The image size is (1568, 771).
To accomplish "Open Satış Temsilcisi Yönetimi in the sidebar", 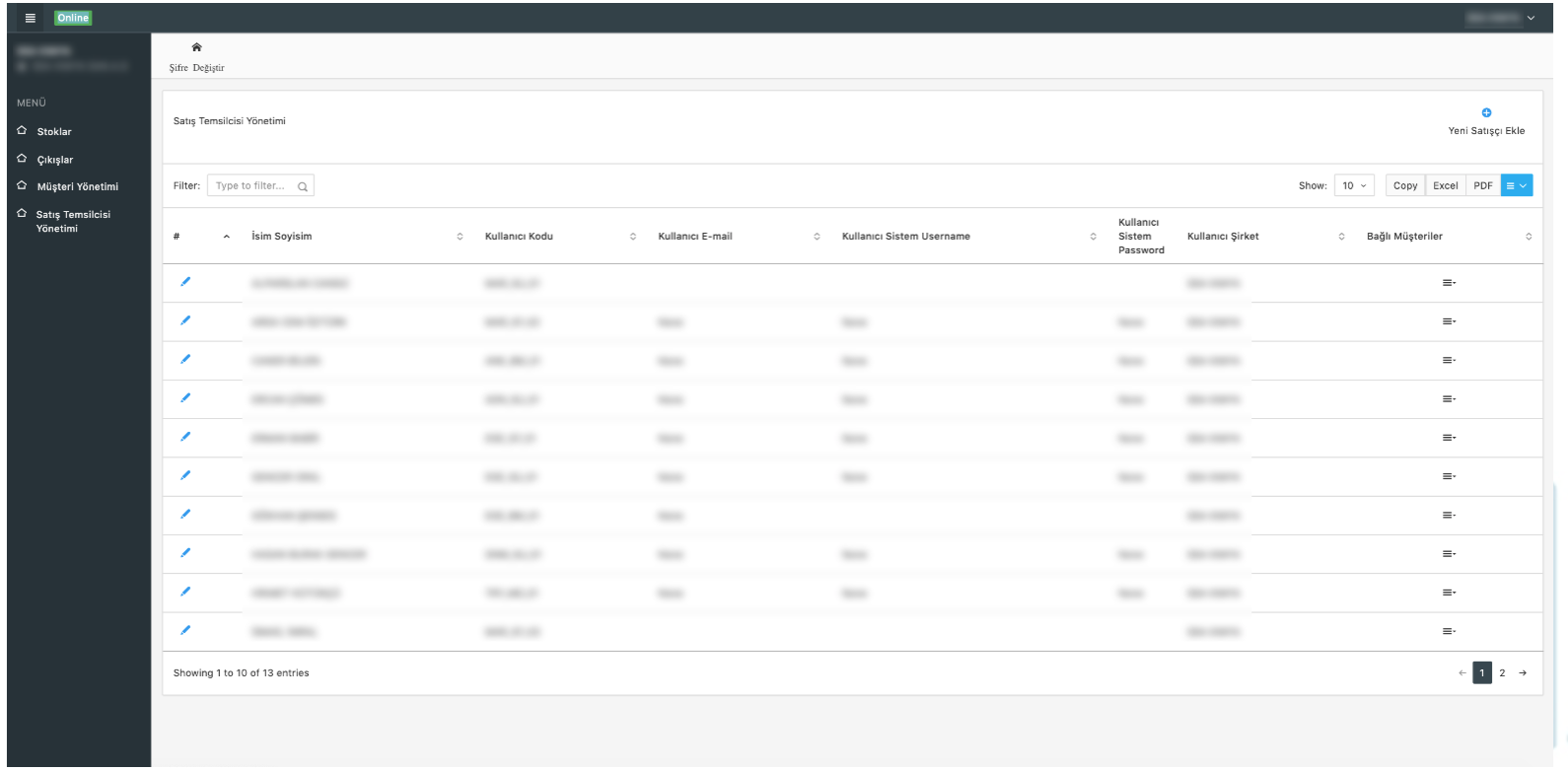I will coord(73,222).
